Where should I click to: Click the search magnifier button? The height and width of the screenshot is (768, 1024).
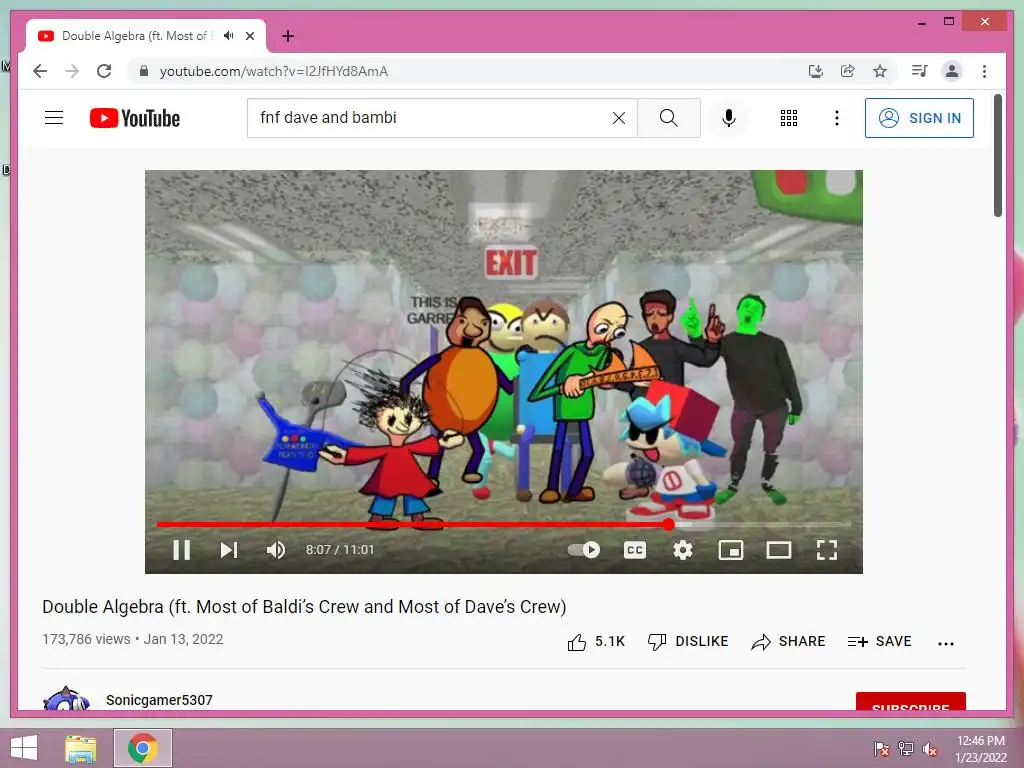(x=669, y=118)
